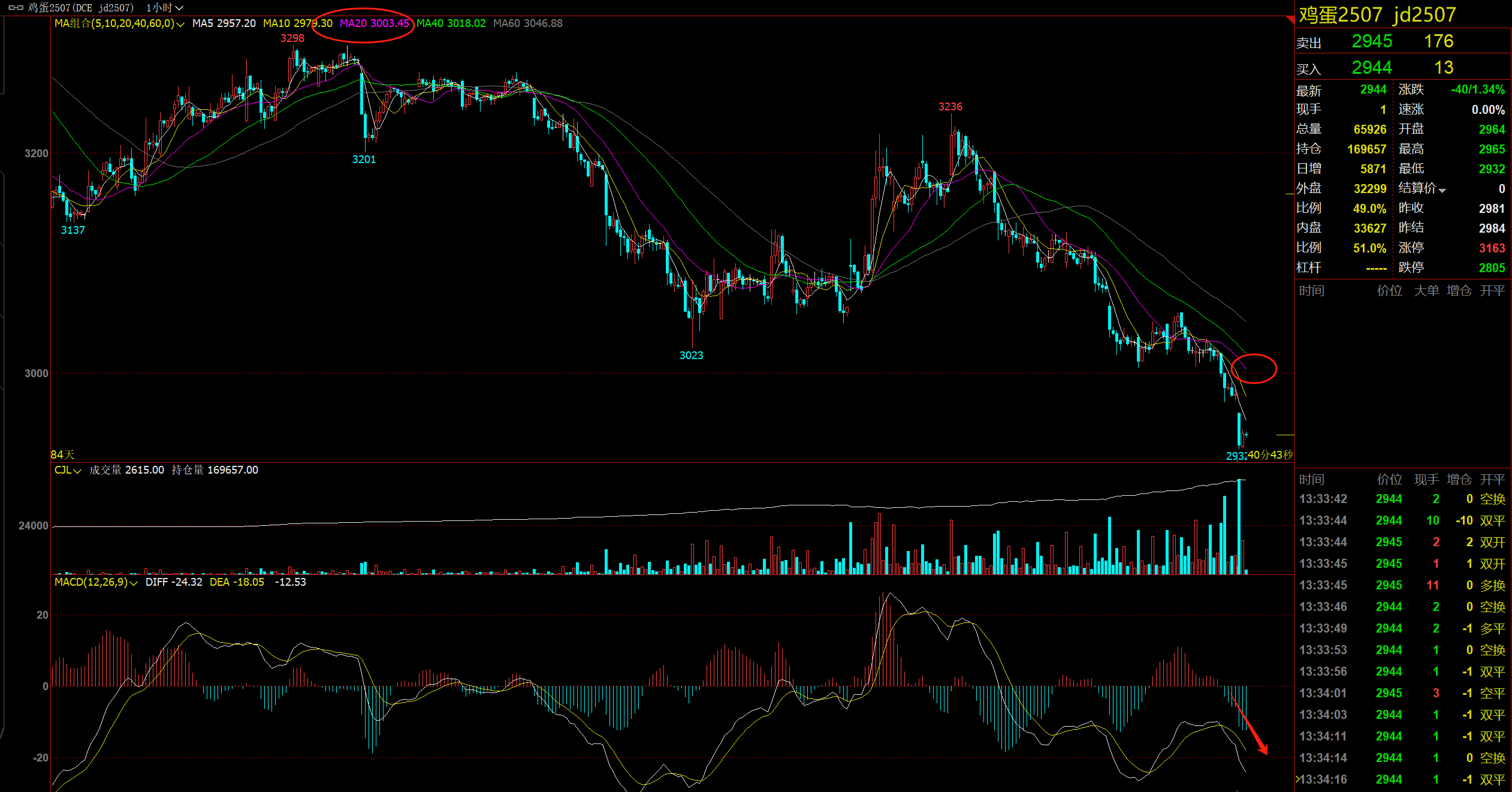Click the red corner triangle at chart top right

1290,20
